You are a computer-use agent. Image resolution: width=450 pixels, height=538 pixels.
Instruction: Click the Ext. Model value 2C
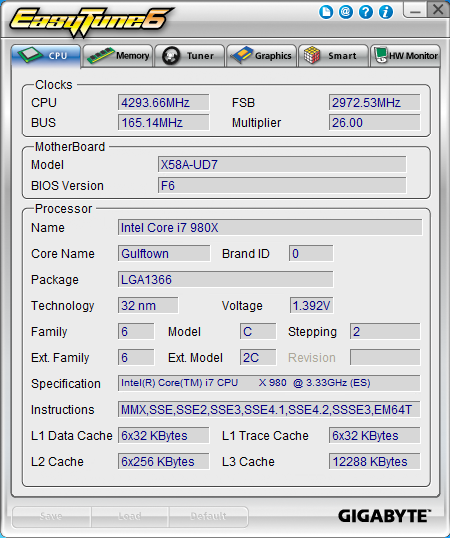point(258,358)
